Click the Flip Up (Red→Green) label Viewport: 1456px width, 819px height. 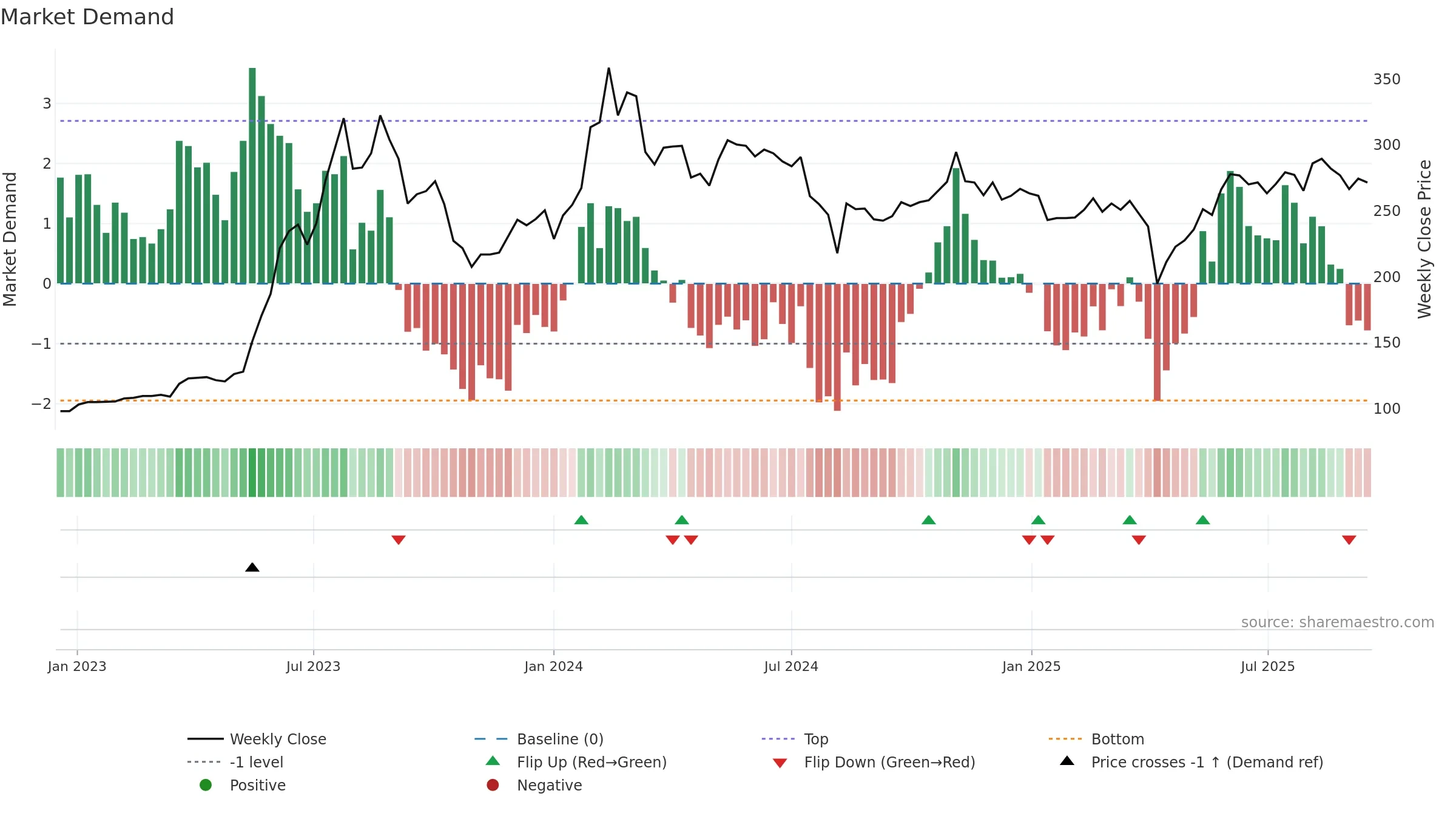tap(591, 762)
